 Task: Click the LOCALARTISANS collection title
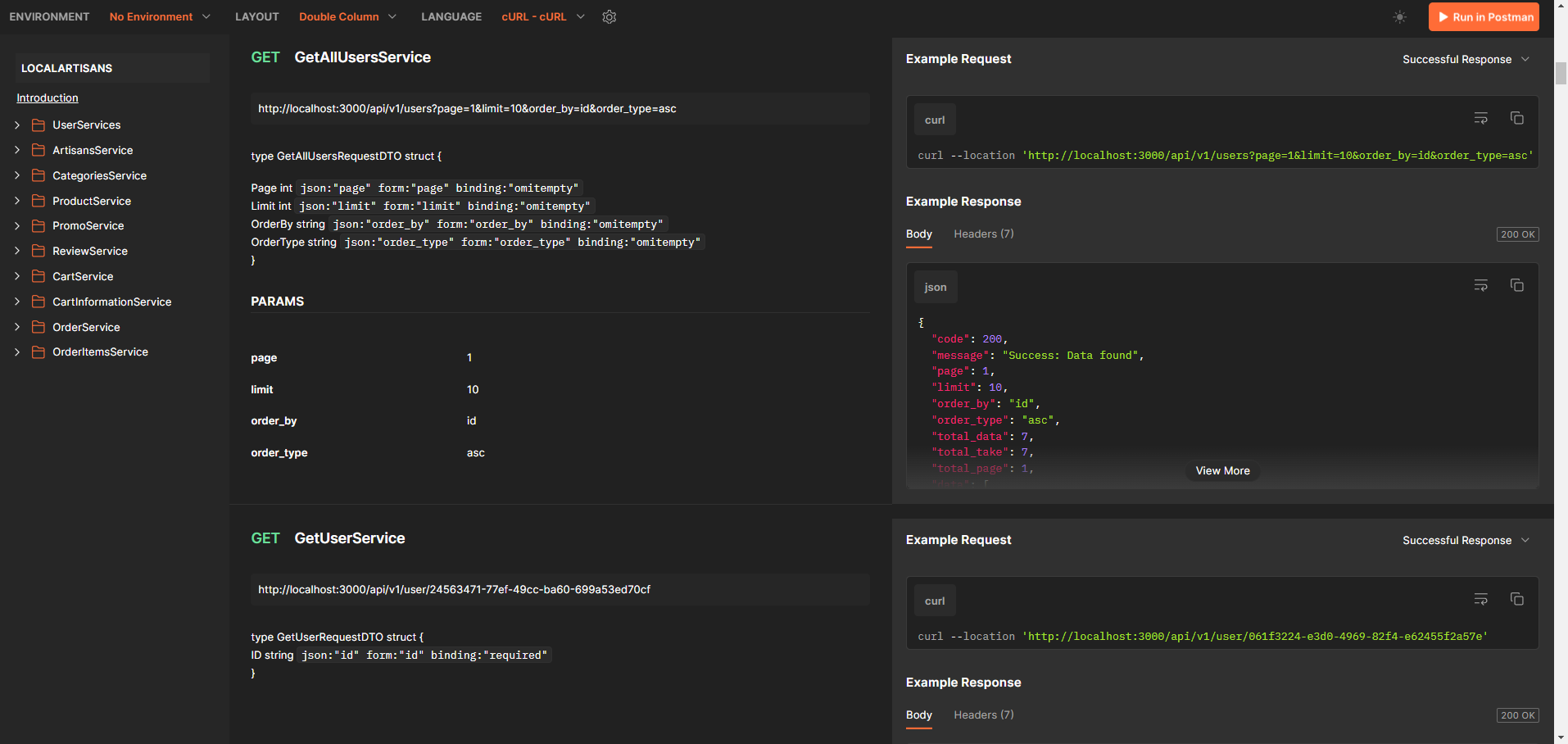(x=66, y=68)
